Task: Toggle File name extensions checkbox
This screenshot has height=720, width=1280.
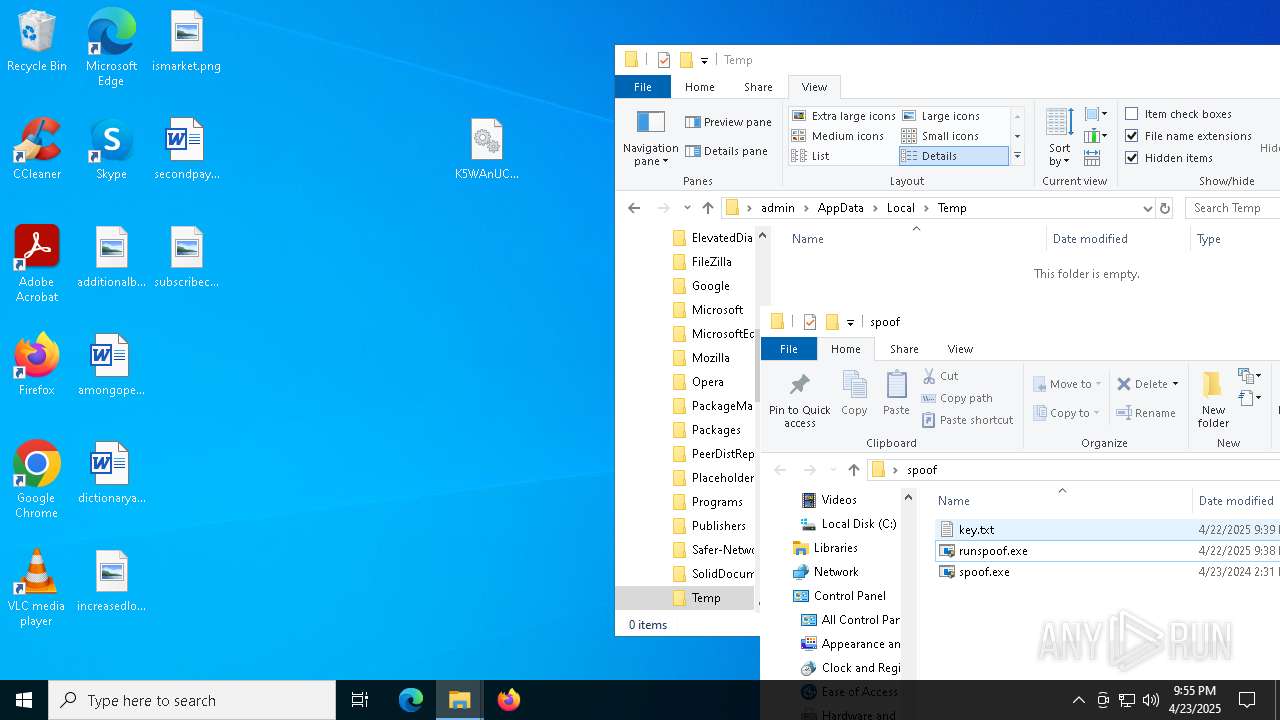Action: (x=1132, y=136)
